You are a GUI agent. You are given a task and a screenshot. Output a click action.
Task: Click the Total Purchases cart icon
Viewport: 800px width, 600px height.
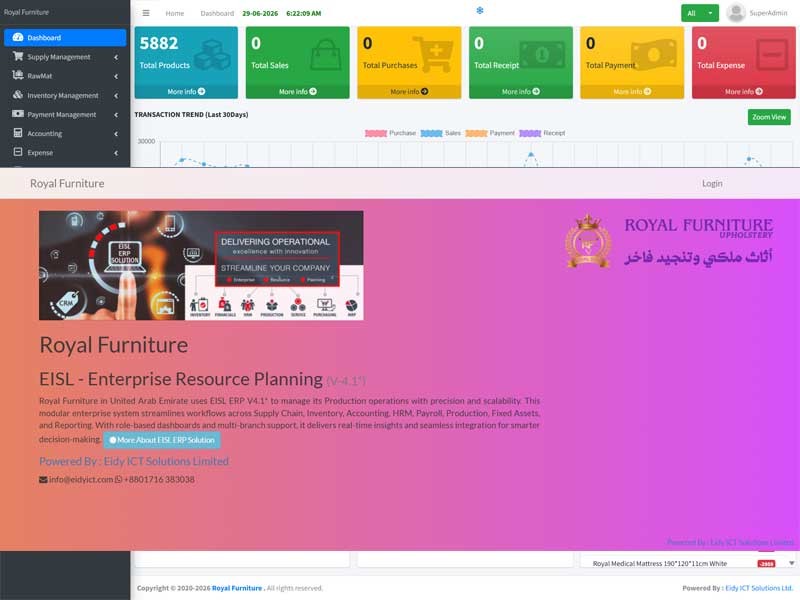pos(434,54)
